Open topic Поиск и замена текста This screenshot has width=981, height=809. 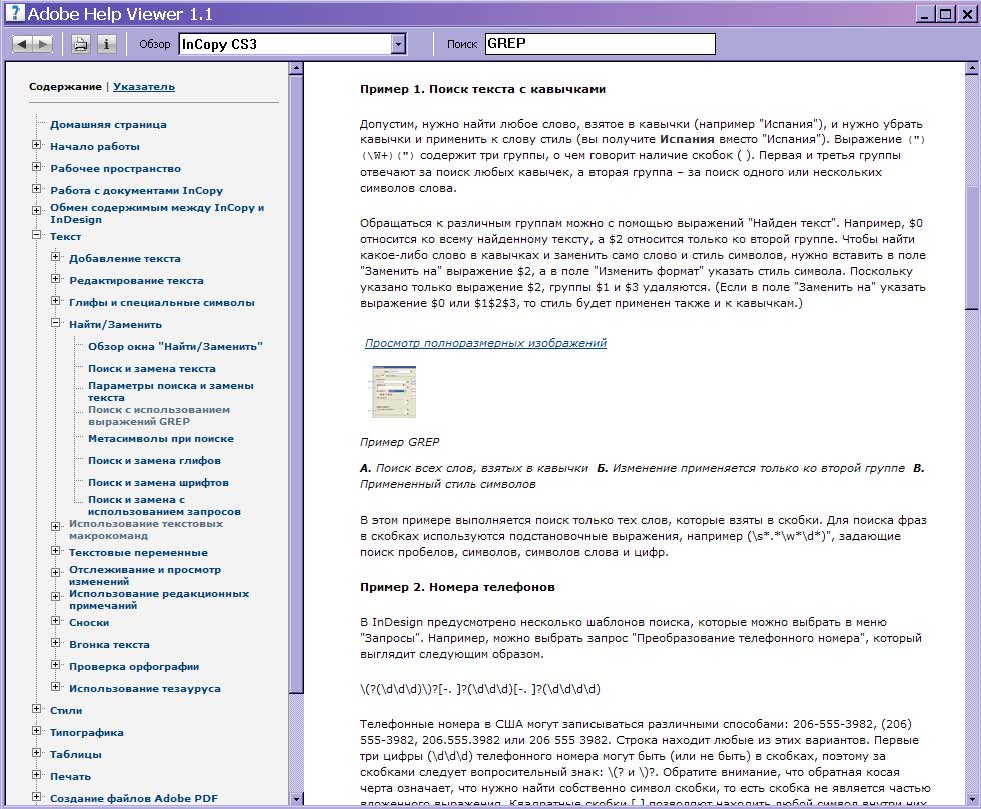coord(151,369)
